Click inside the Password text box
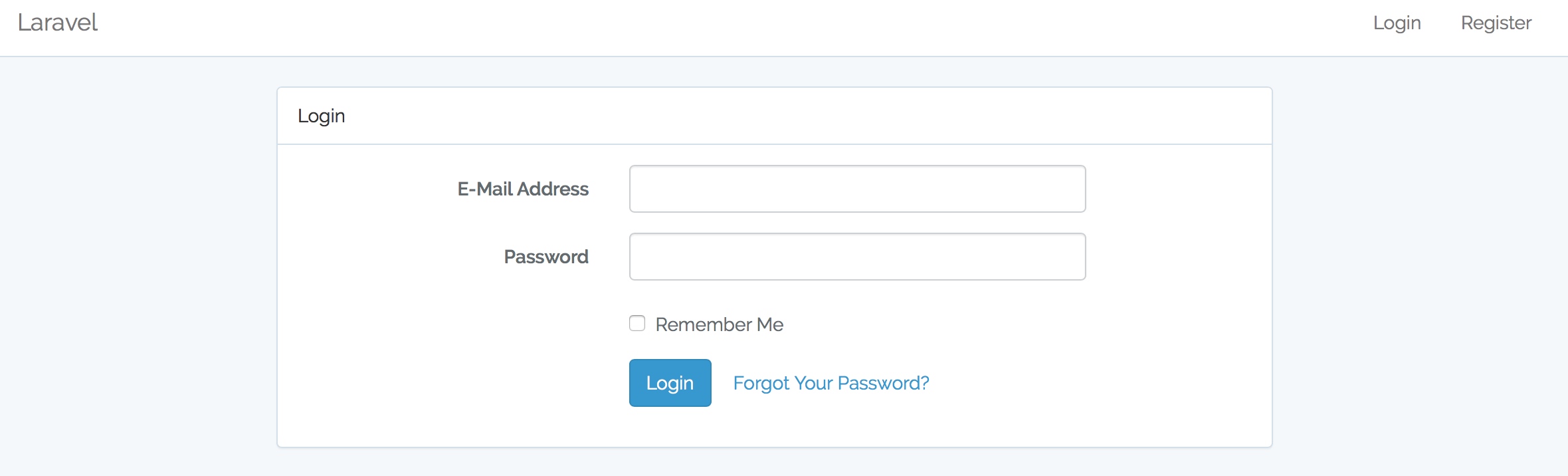Image resolution: width=1568 pixels, height=476 pixels. pyautogui.click(x=857, y=257)
